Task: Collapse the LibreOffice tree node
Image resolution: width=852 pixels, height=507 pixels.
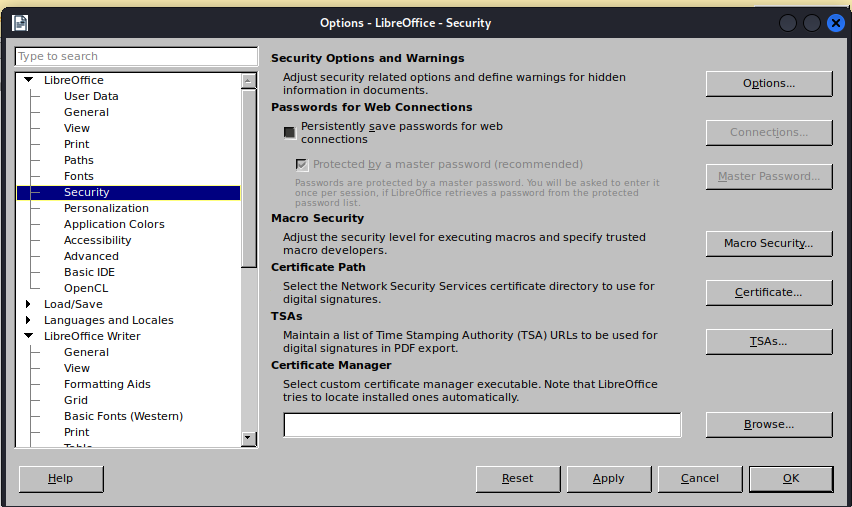Action: (29, 80)
